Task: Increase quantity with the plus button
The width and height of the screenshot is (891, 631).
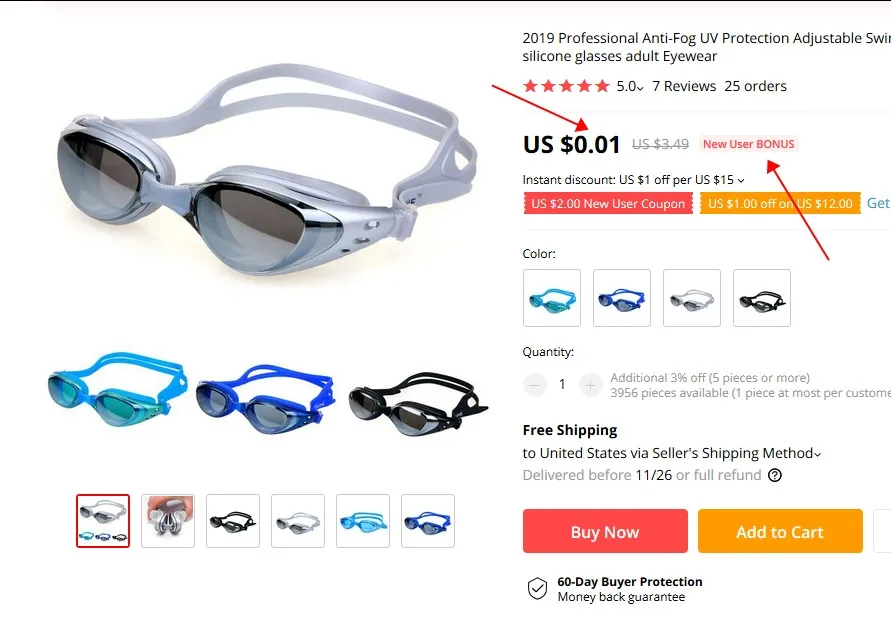Action: click(590, 385)
